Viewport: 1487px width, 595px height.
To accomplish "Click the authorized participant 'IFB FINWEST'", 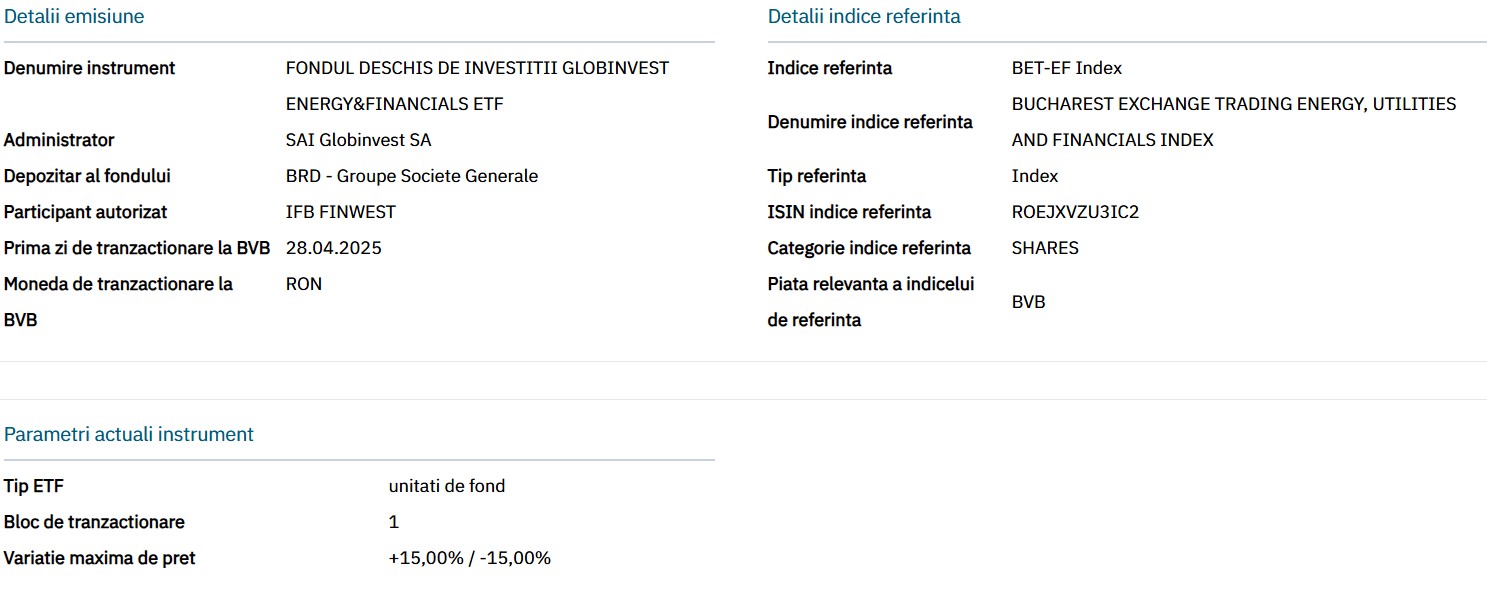I will click(x=340, y=213).
